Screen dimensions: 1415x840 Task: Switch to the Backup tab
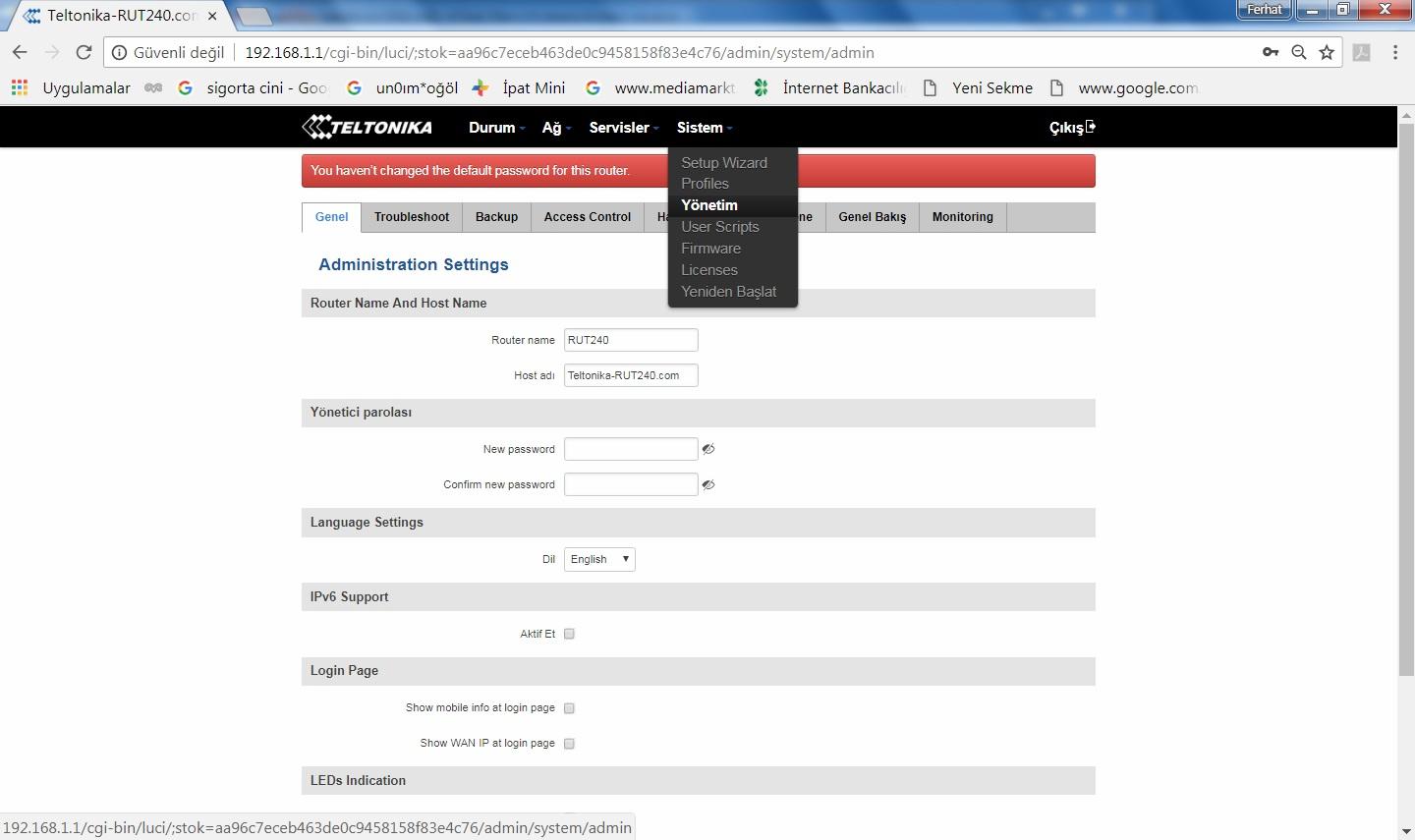(x=496, y=217)
